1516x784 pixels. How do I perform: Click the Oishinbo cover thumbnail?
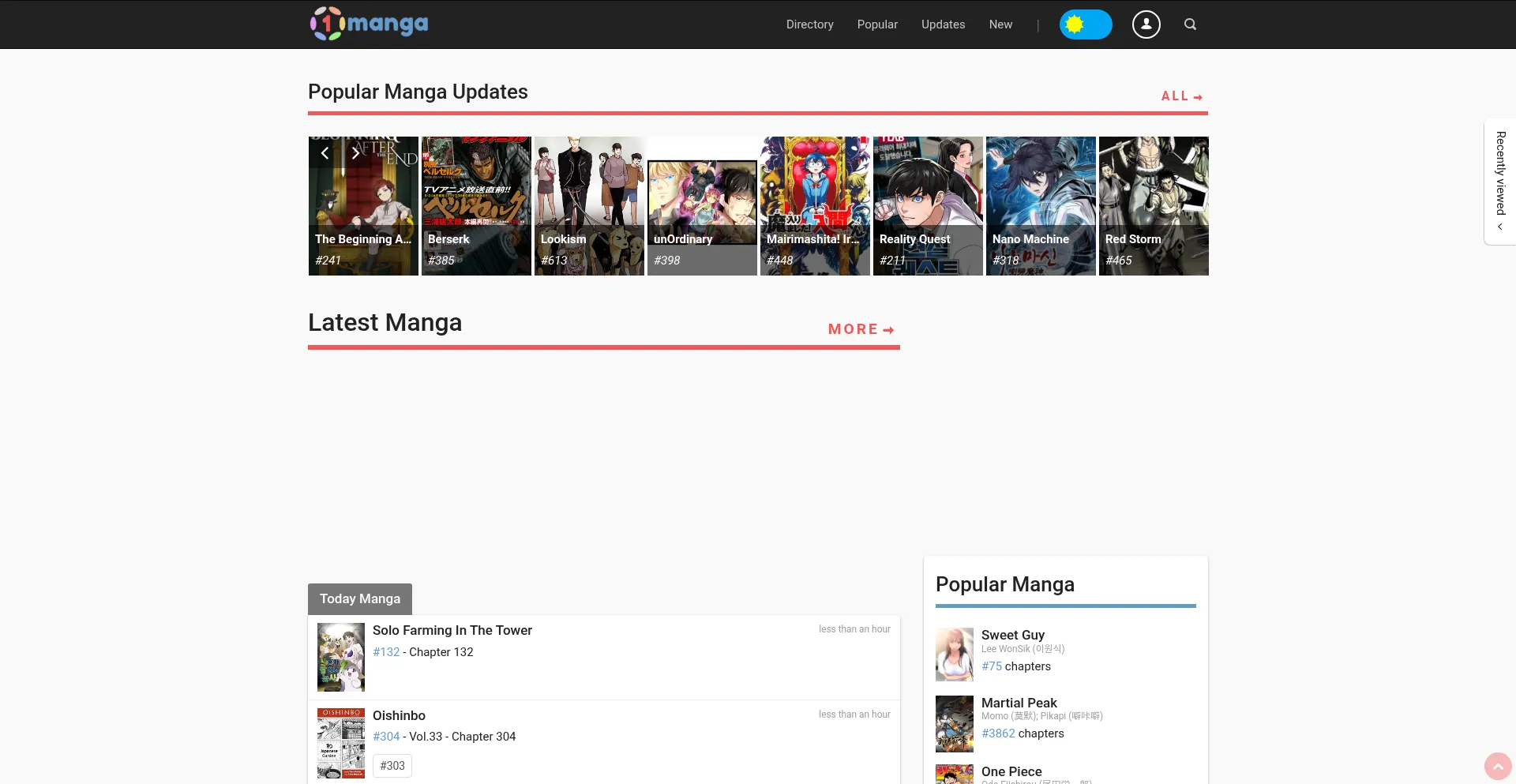pyautogui.click(x=341, y=743)
